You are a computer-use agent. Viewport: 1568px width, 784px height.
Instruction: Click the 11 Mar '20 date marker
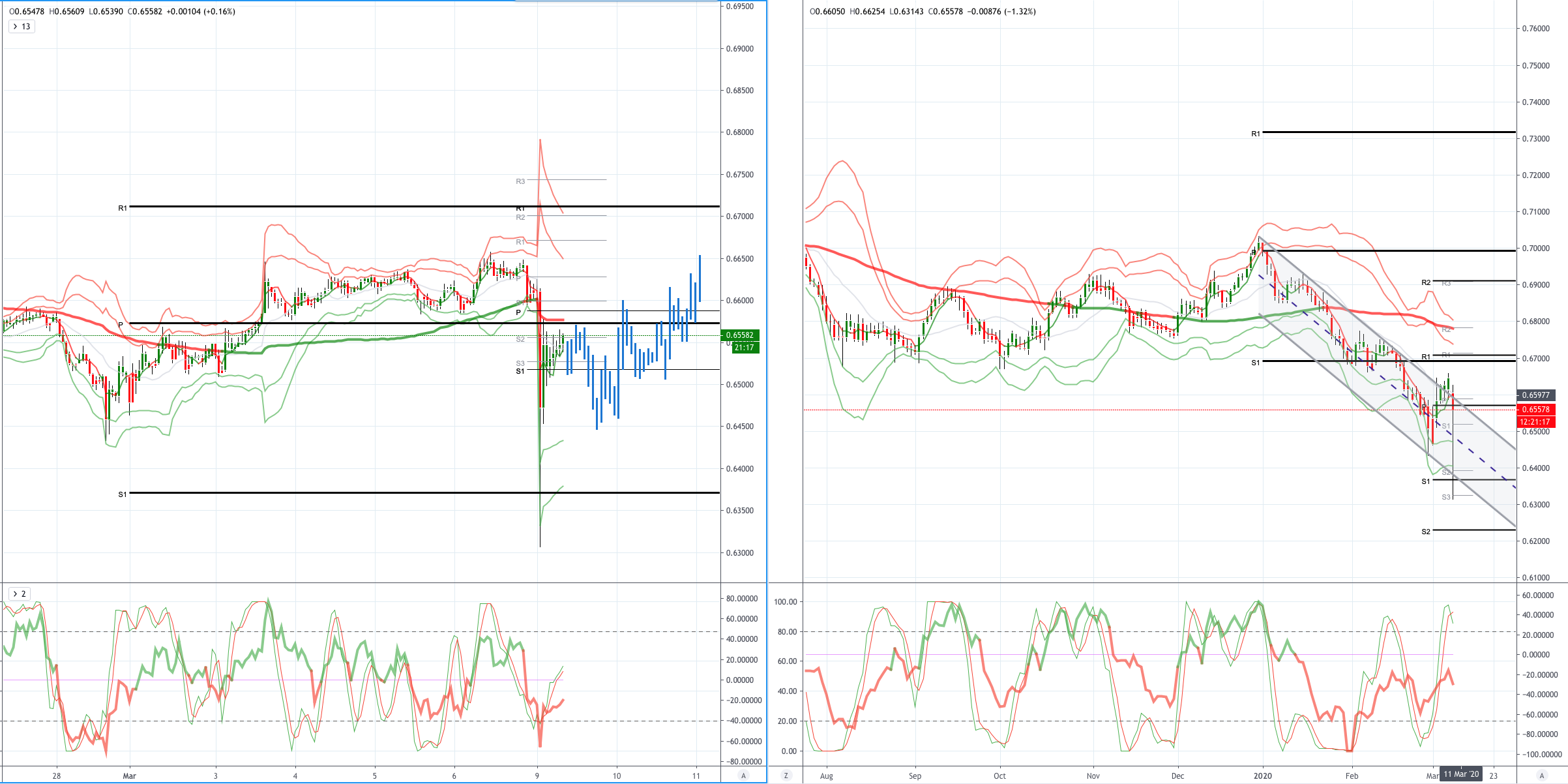[1460, 774]
